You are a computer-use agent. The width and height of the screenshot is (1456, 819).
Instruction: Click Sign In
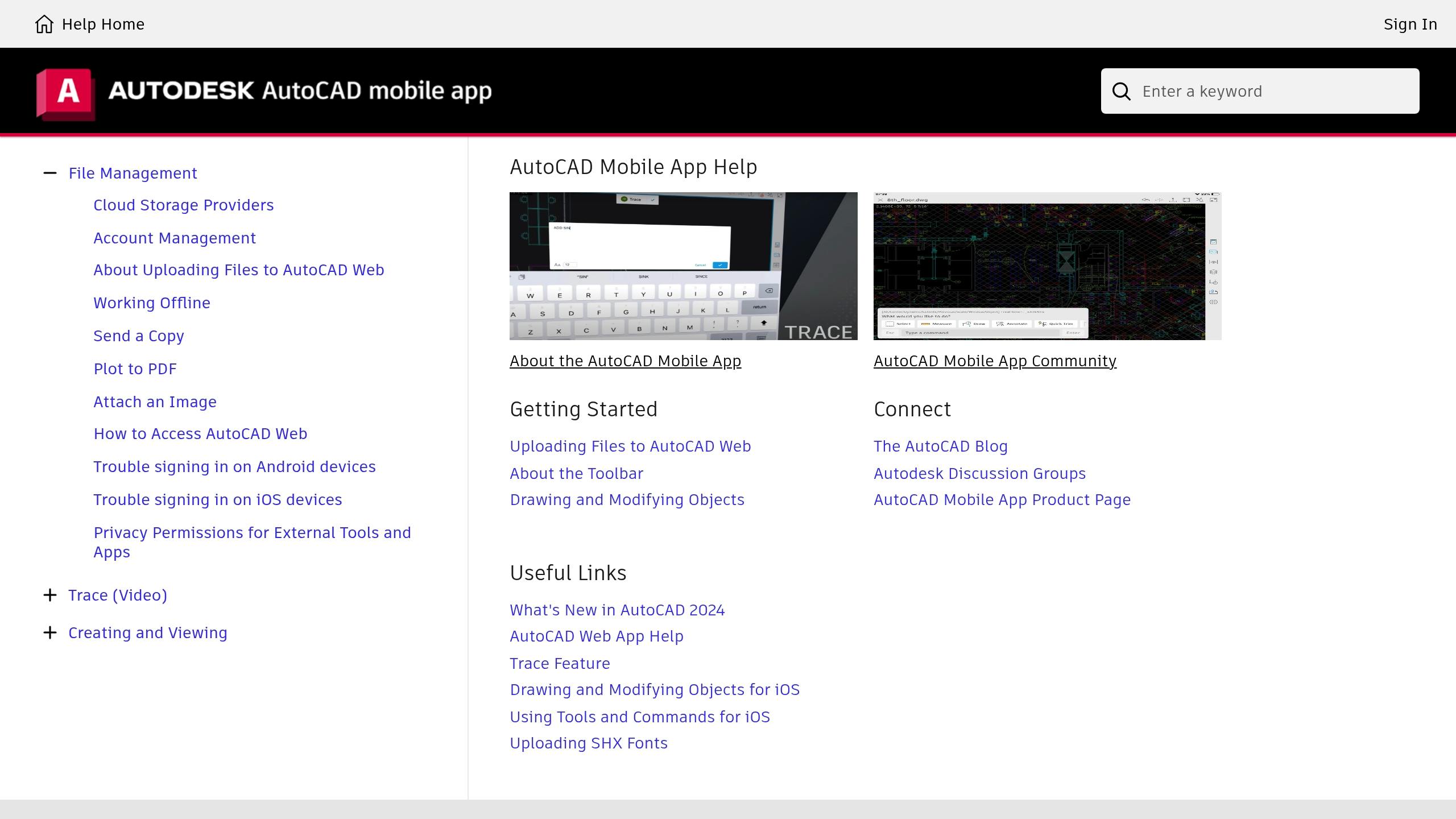(x=1410, y=24)
